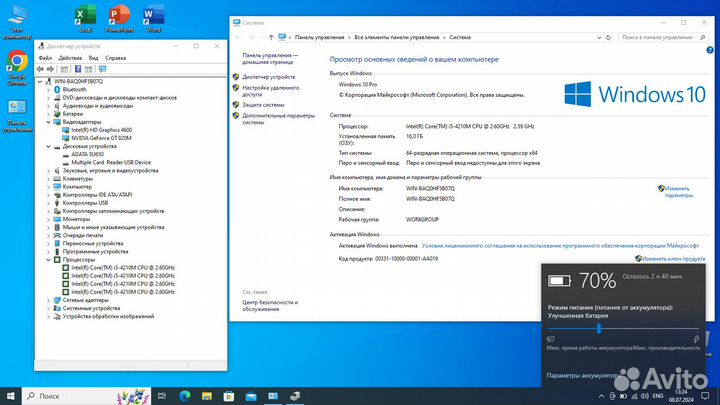Click Защита системы link
This screenshot has width=720, height=405.
[263, 105]
